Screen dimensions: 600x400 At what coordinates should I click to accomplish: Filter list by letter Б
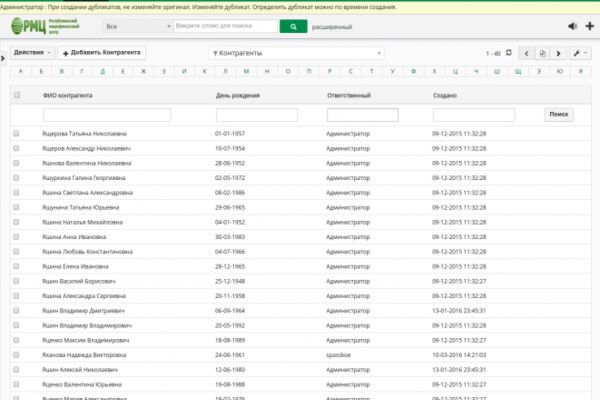[41, 71]
